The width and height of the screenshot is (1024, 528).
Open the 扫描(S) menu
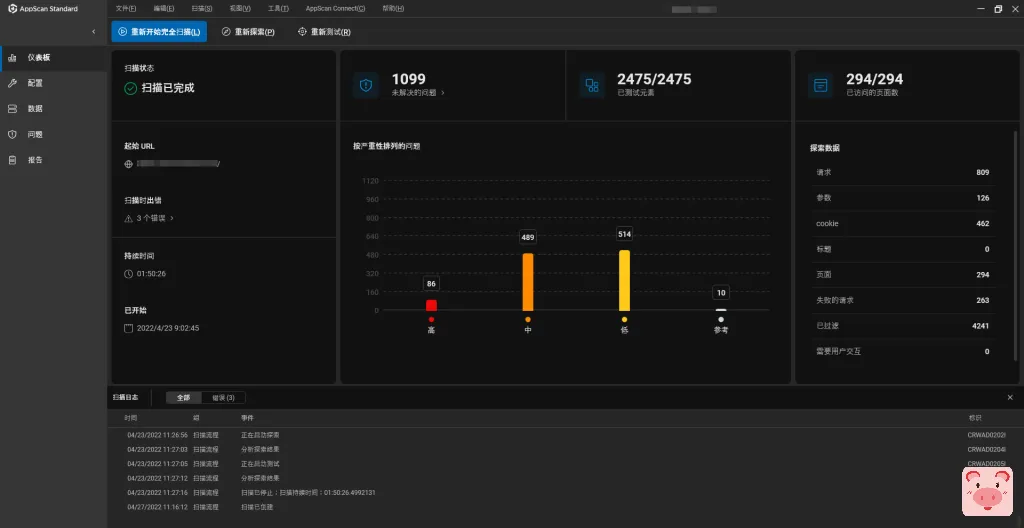201,8
